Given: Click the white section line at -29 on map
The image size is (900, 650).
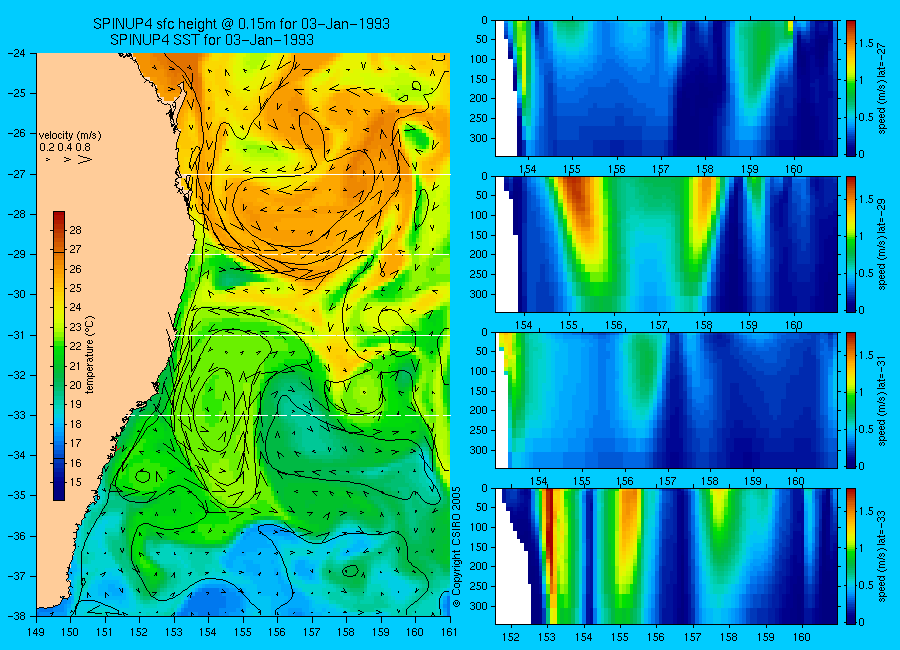Looking at the screenshot, I should click(320, 254).
